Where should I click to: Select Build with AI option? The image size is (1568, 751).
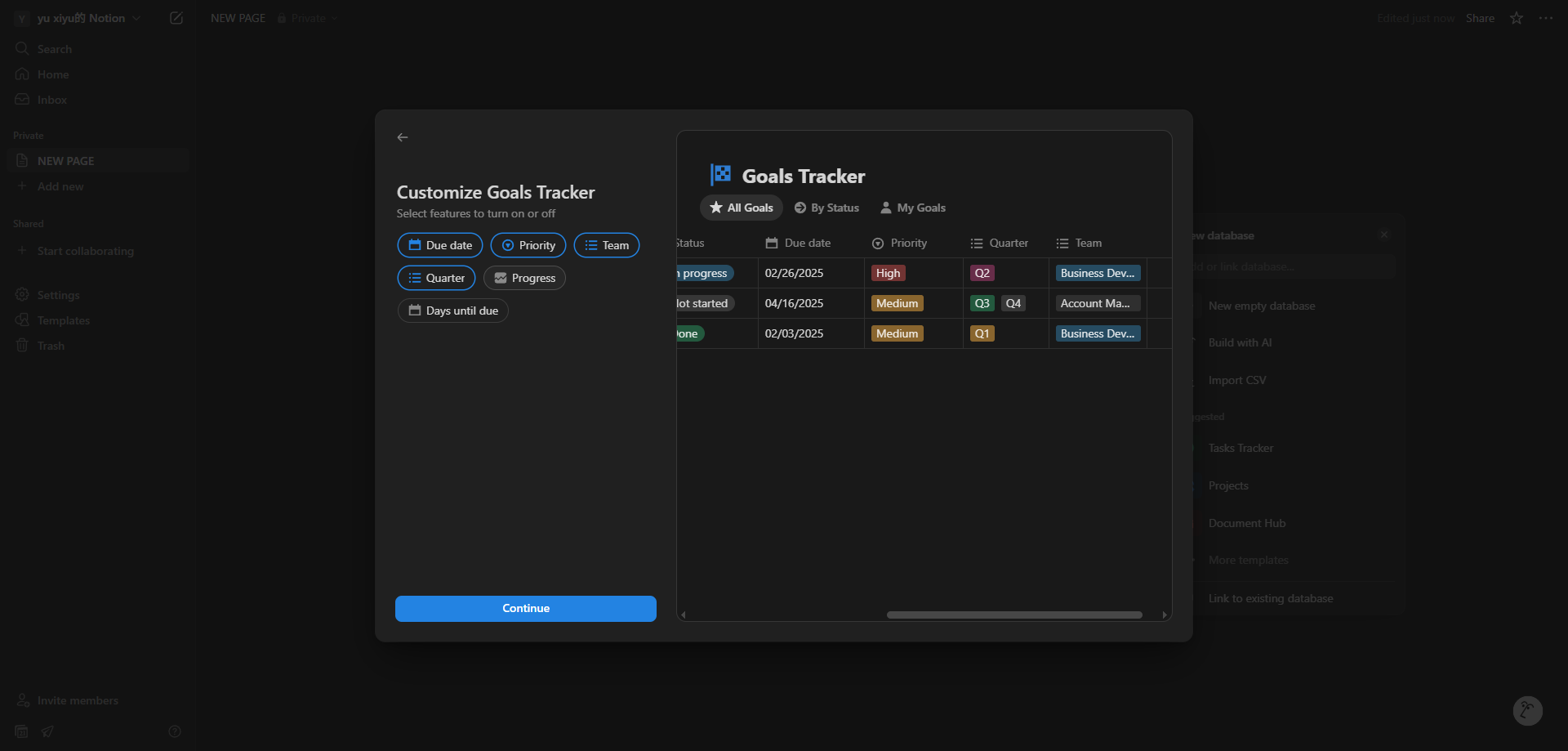click(1240, 342)
